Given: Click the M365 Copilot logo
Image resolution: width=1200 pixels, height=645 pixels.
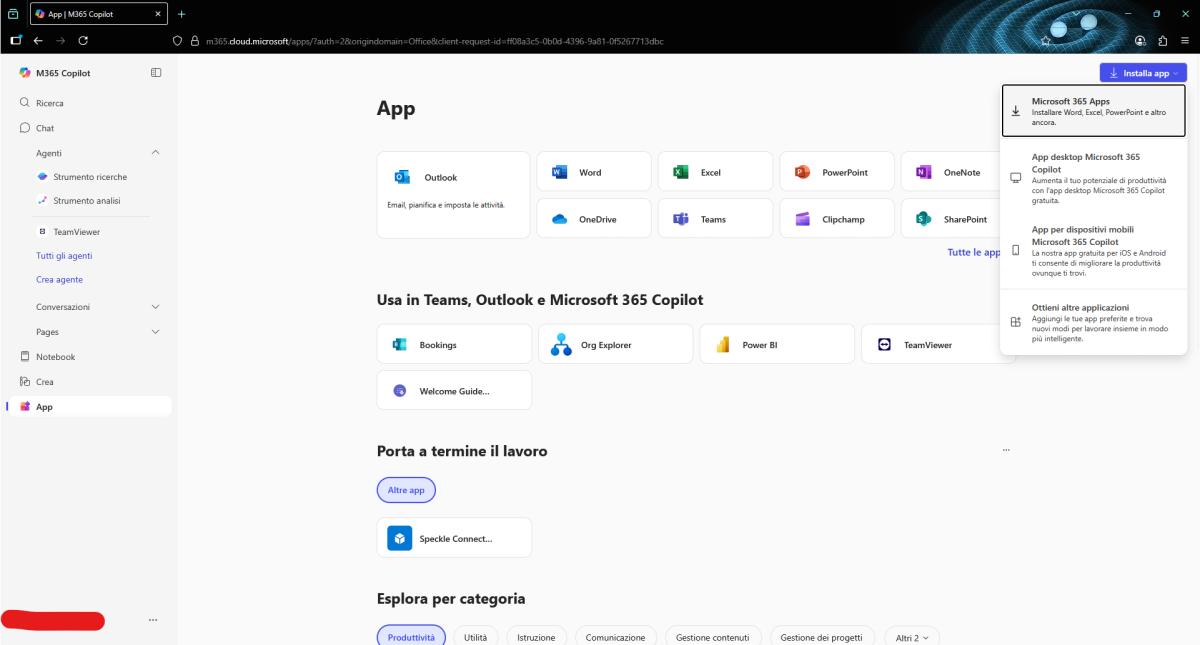Looking at the screenshot, I should pos(25,73).
